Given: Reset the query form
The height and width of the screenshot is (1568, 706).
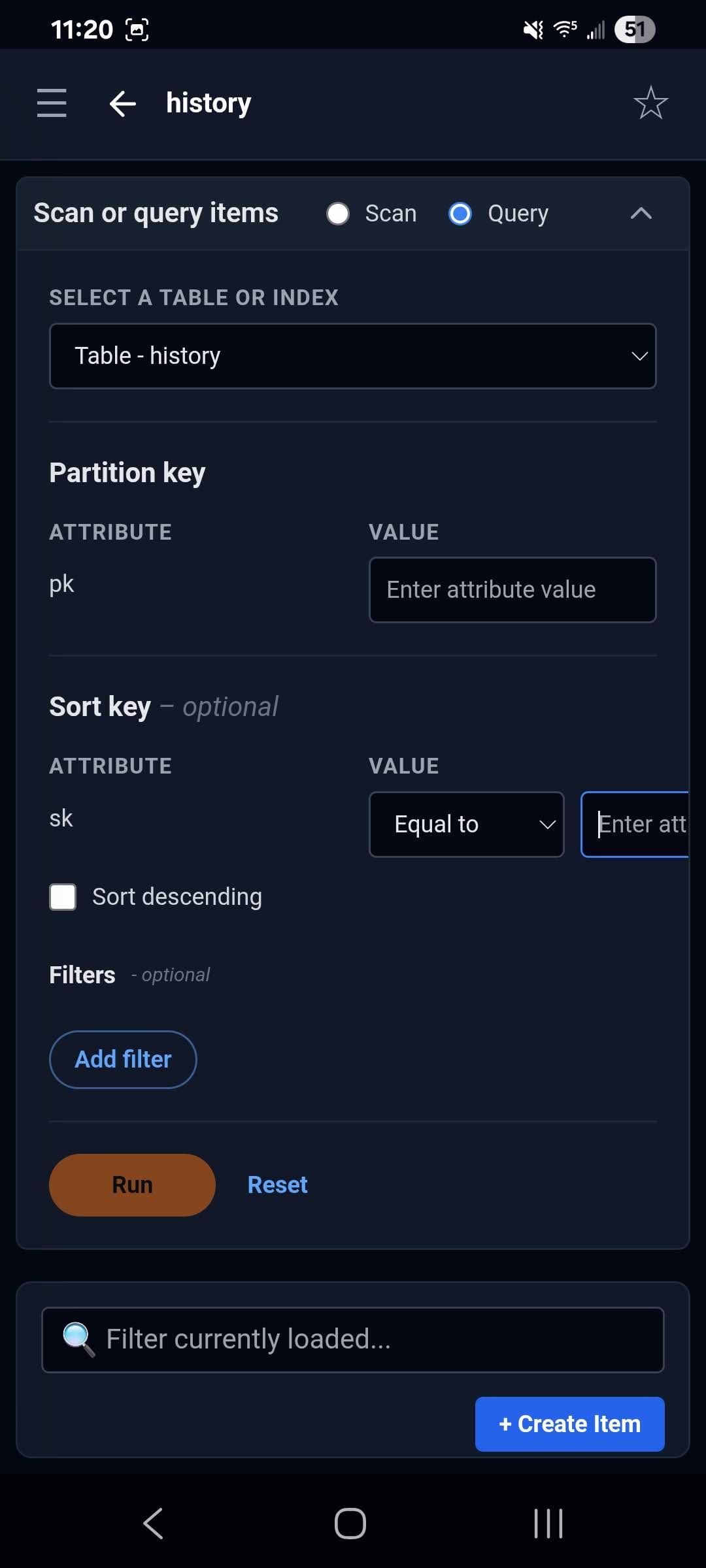Looking at the screenshot, I should [277, 1184].
